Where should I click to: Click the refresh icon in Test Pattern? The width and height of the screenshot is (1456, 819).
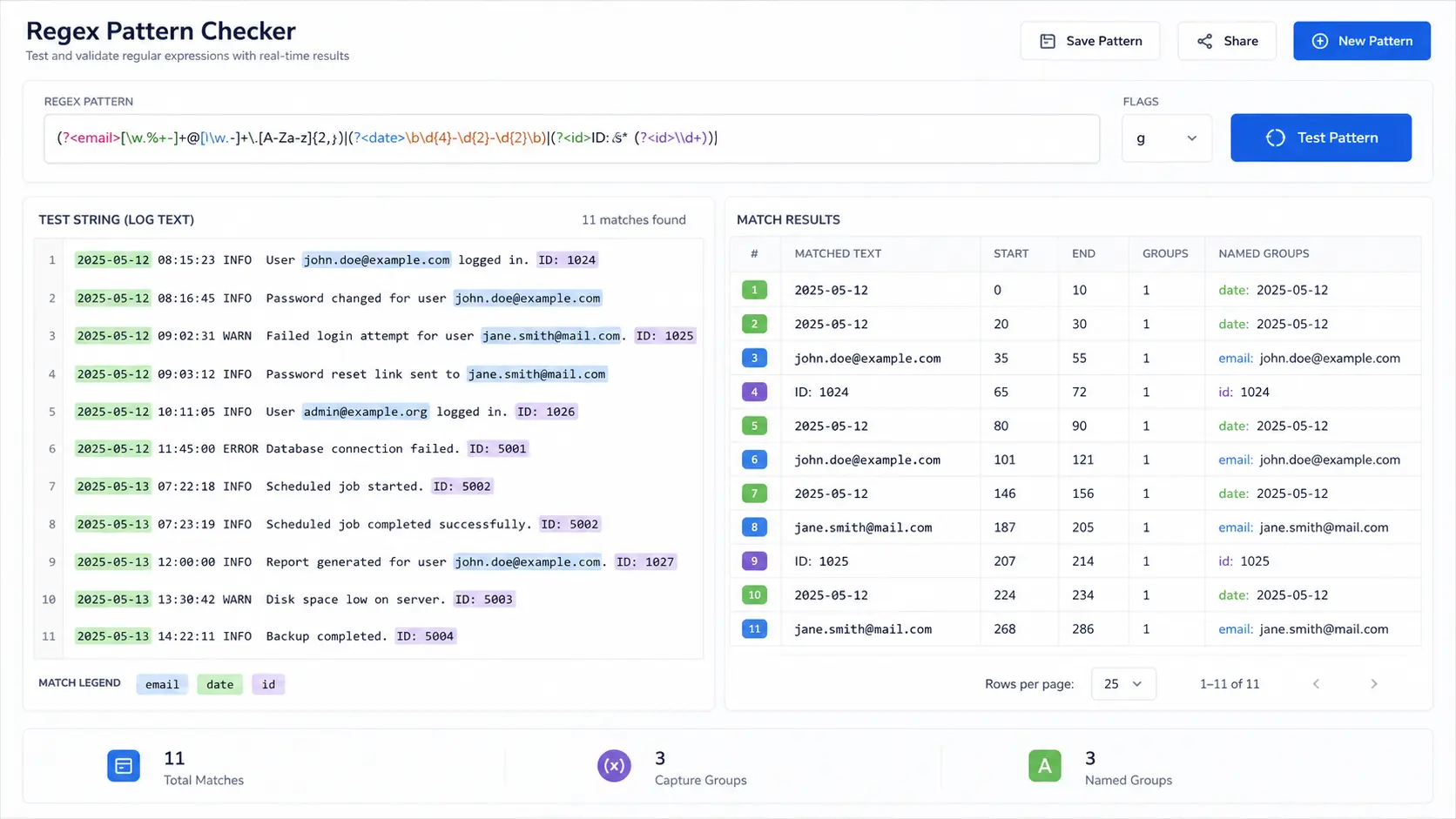[1276, 138]
